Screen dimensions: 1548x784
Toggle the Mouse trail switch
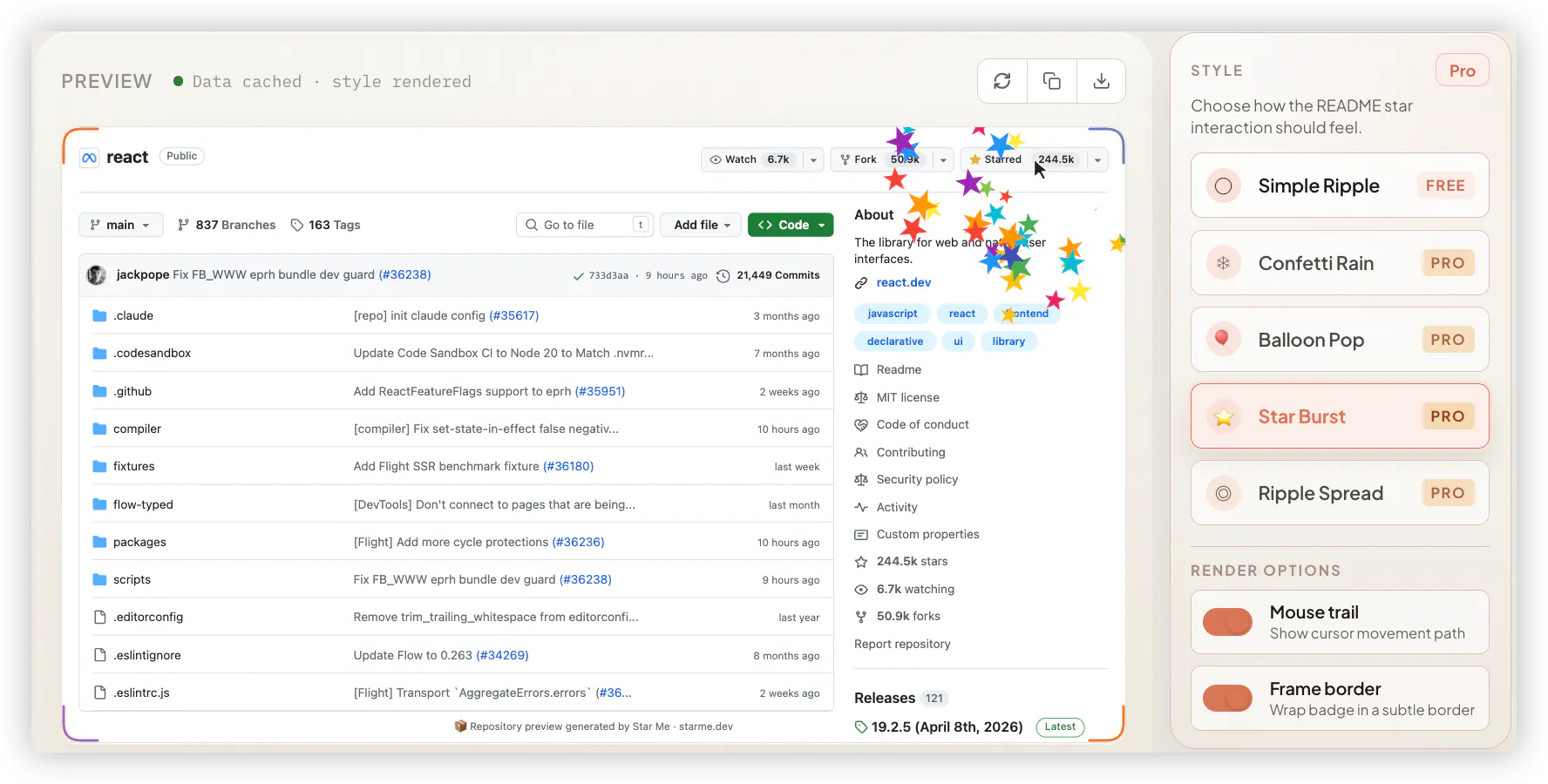(x=1227, y=622)
